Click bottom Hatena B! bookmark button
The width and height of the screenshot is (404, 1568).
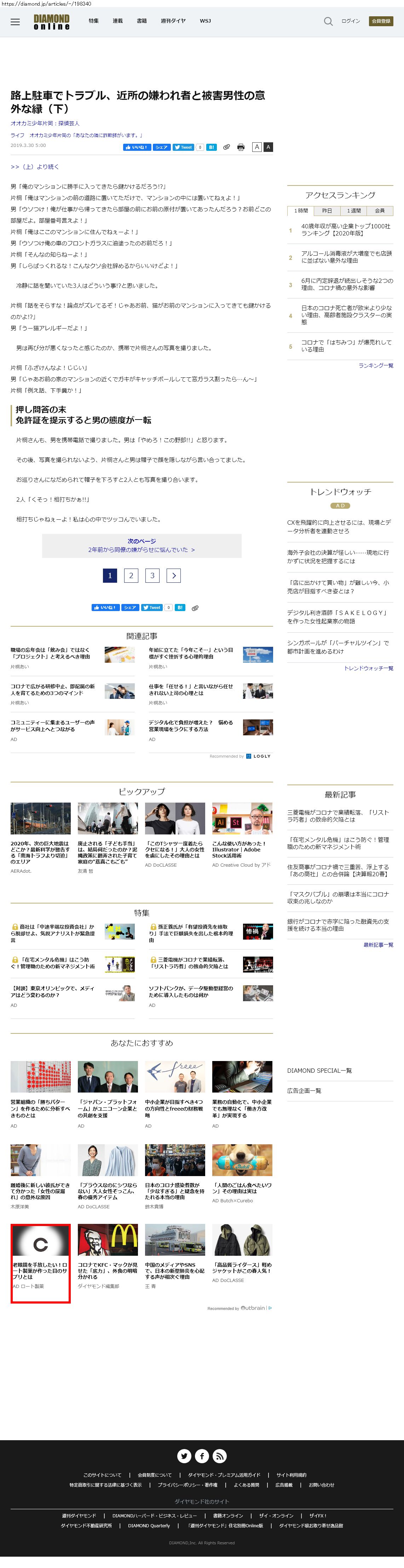(x=180, y=608)
